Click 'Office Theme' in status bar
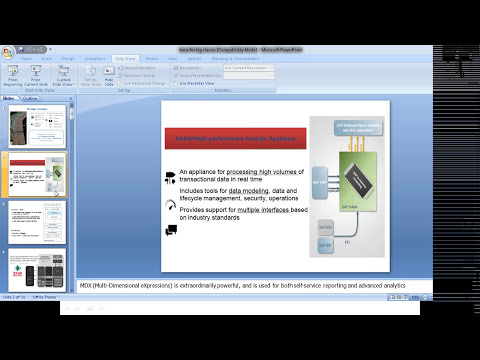The image size is (480, 360). point(45,297)
